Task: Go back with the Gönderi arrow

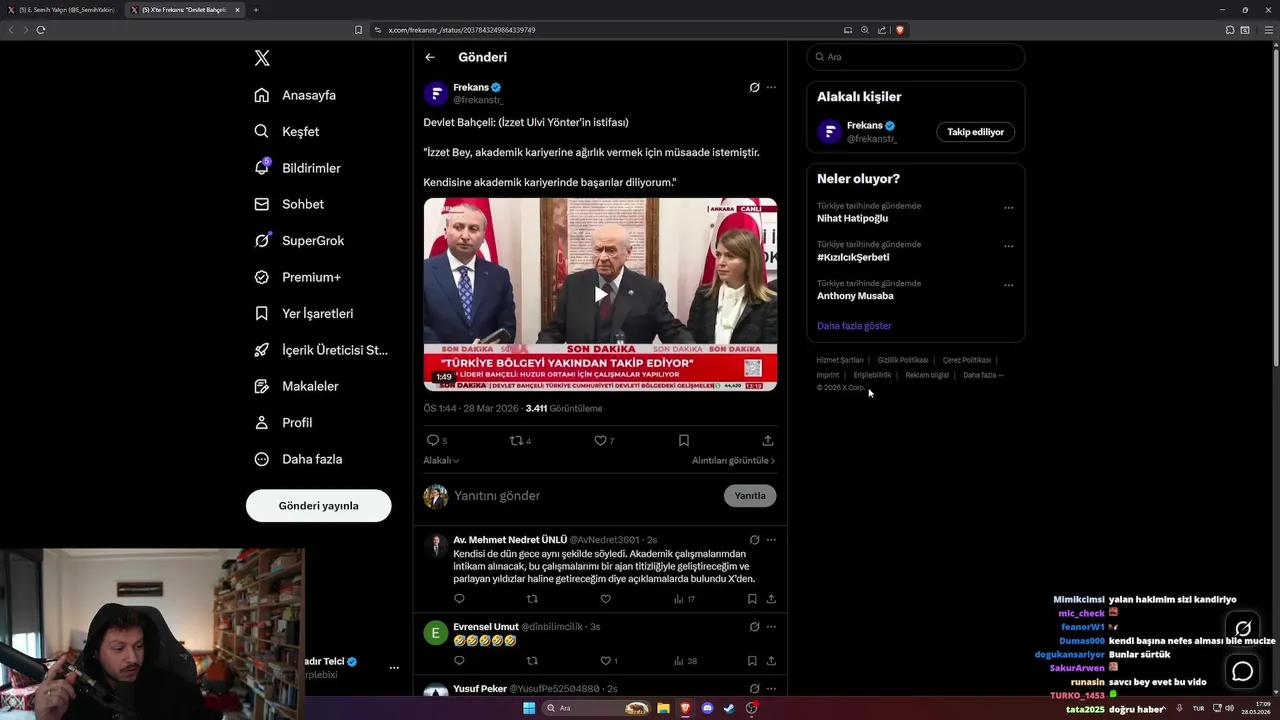Action: click(430, 57)
